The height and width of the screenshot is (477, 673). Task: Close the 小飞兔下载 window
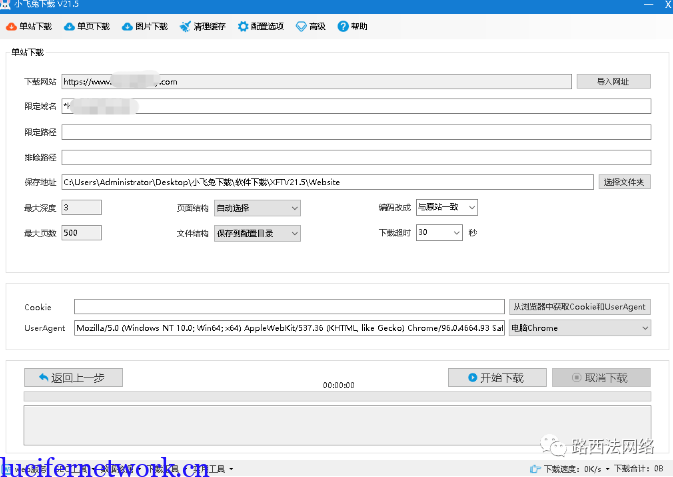coord(668,4)
